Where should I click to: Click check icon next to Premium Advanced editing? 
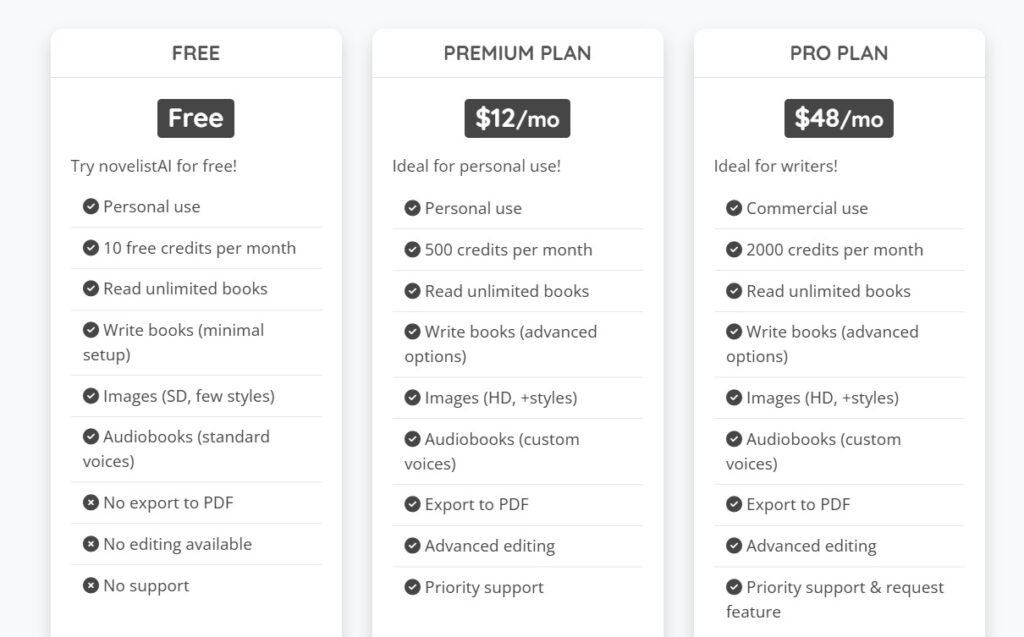pyautogui.click(x=412, y=546)
